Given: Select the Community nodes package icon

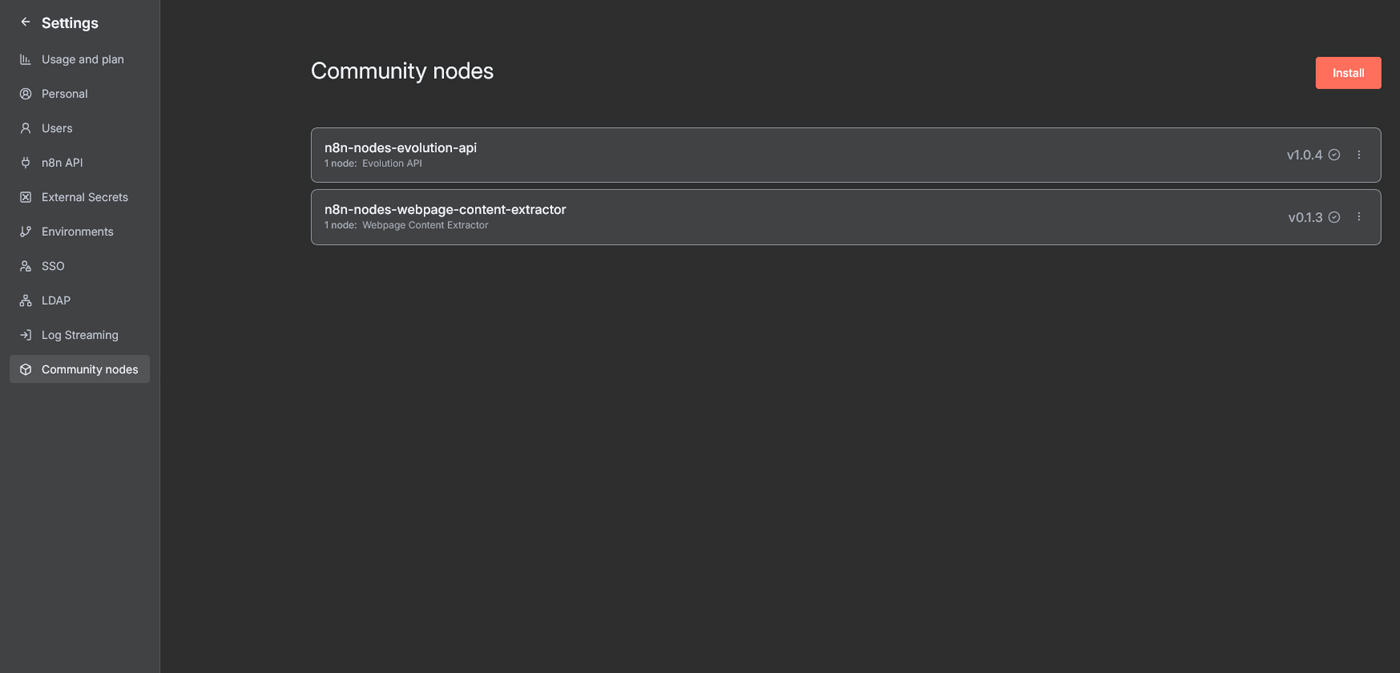Looking at the screenshot, I should pos(24,369).
